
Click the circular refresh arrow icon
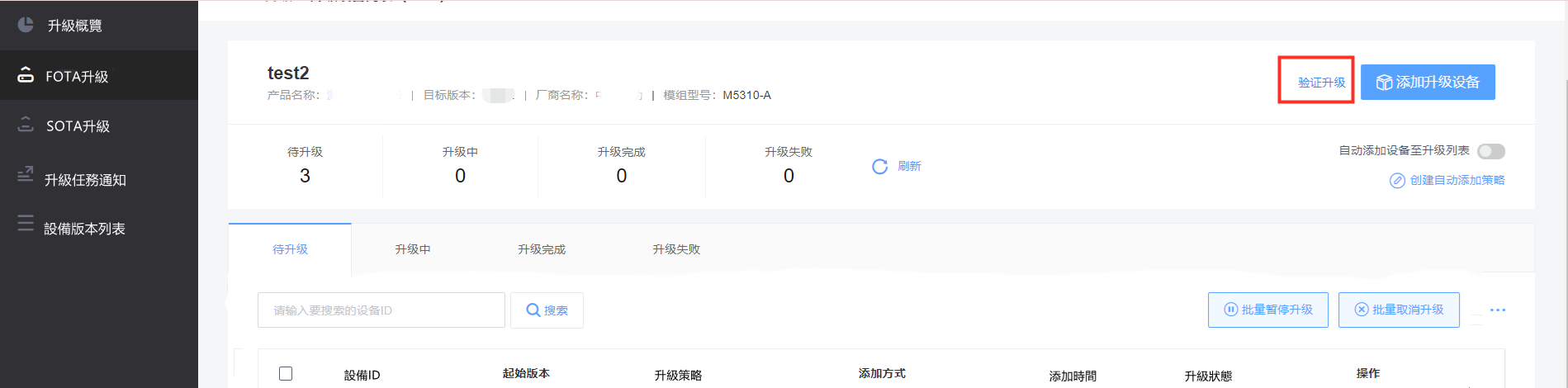(x=880, y=167)
